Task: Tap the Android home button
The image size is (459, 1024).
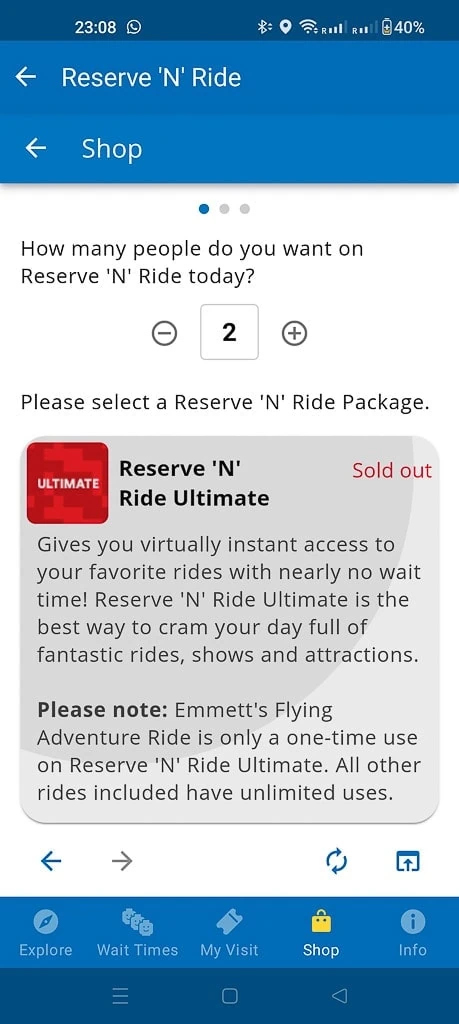Action: coord(229,996)
